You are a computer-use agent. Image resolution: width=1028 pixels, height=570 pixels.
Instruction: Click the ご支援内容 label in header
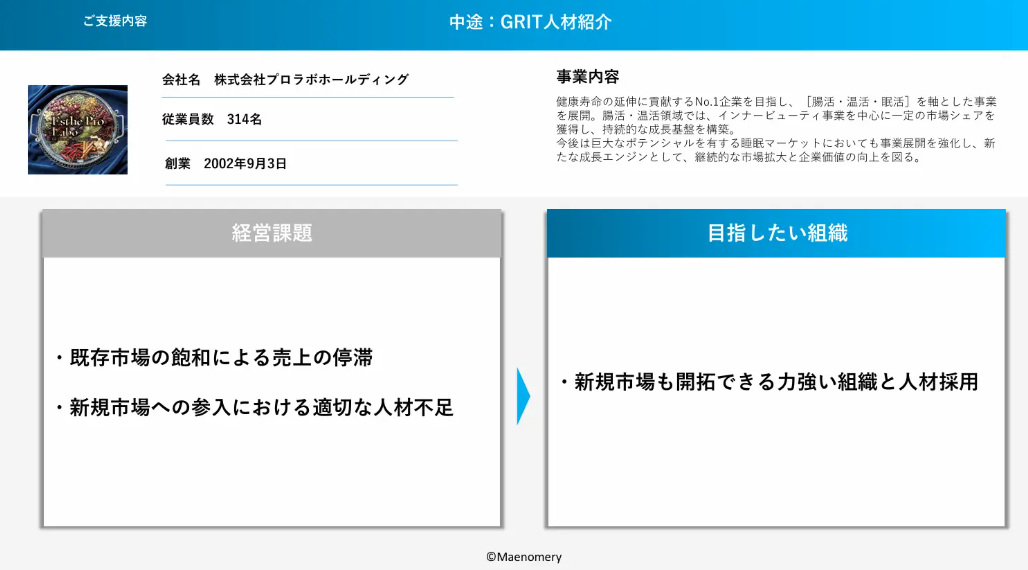[115, 21]
